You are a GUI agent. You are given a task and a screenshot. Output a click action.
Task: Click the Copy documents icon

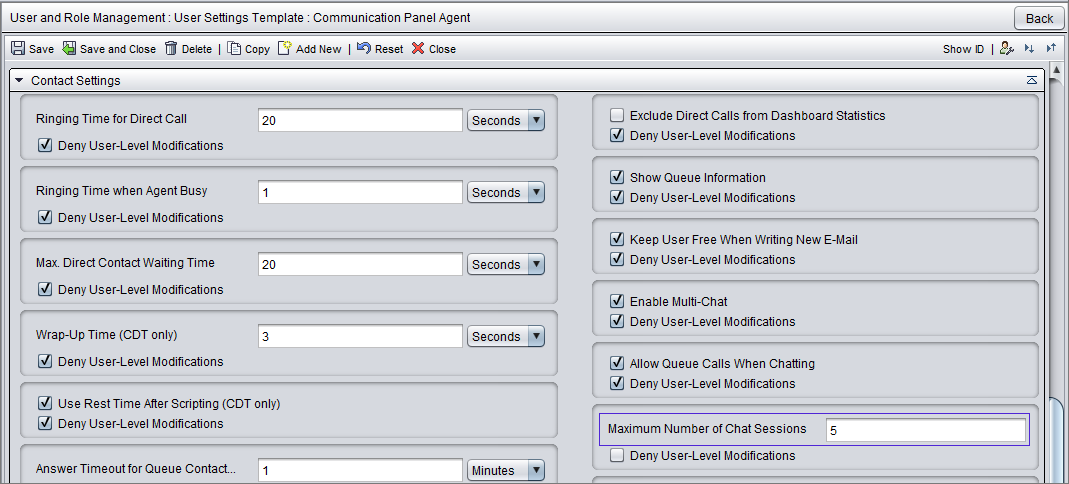[234, 48]
